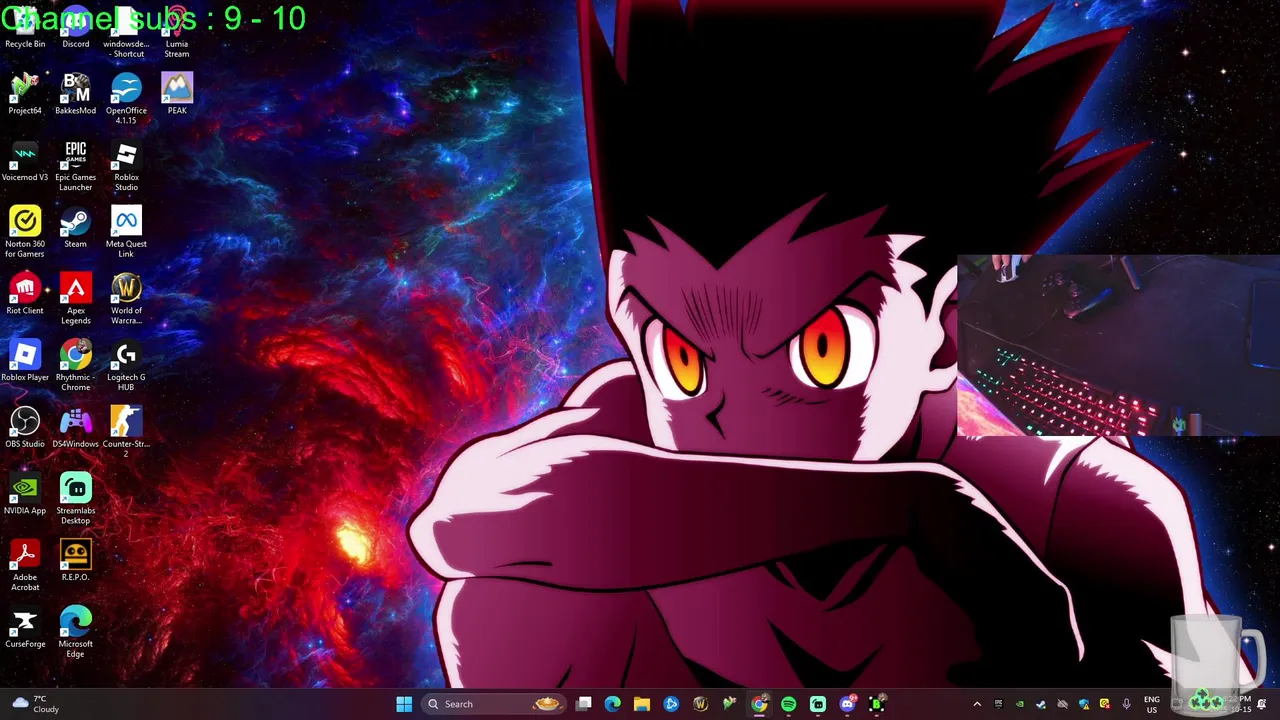Open the Streamlabs Desktop desktop shortcut
Screen dimensions: 1280x720
coord(76,499)
